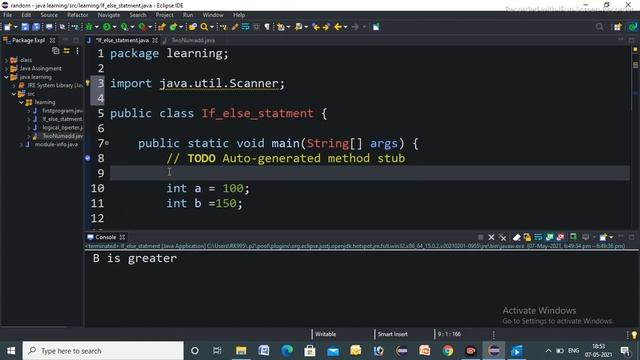This screenshot has height=360, width=640.
Task: Toggle Console Word Wrap icon
Action: [x=538, y=237]
